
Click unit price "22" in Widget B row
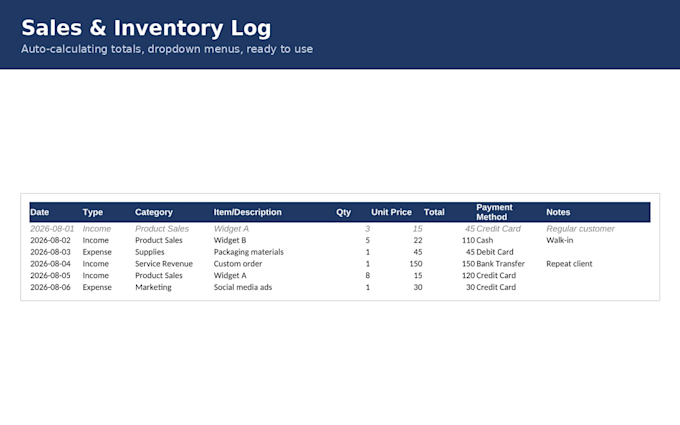click(418, 240)
